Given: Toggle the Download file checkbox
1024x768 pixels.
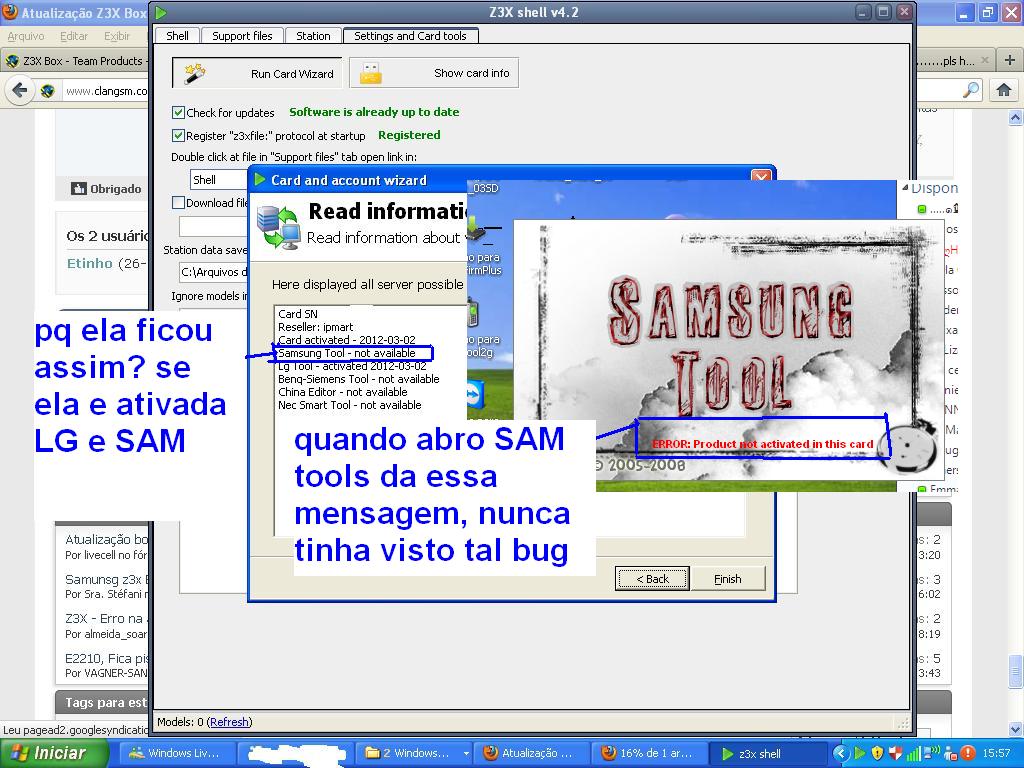Looking at the screenshot, I should 178,202.
